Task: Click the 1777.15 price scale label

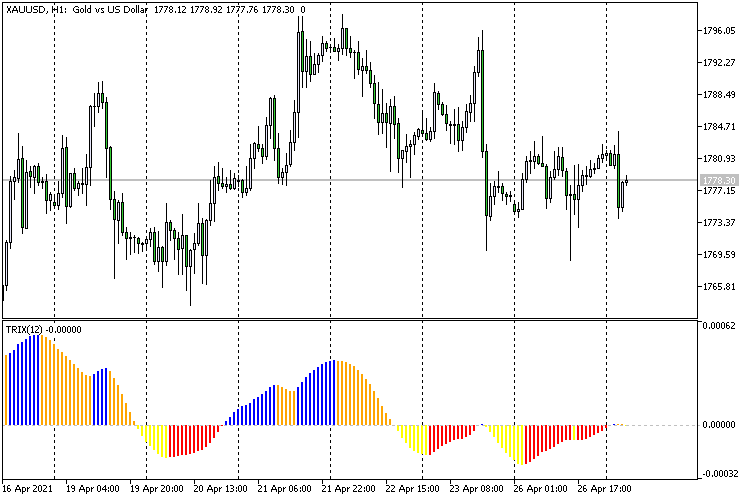Action: click(719, 191)
